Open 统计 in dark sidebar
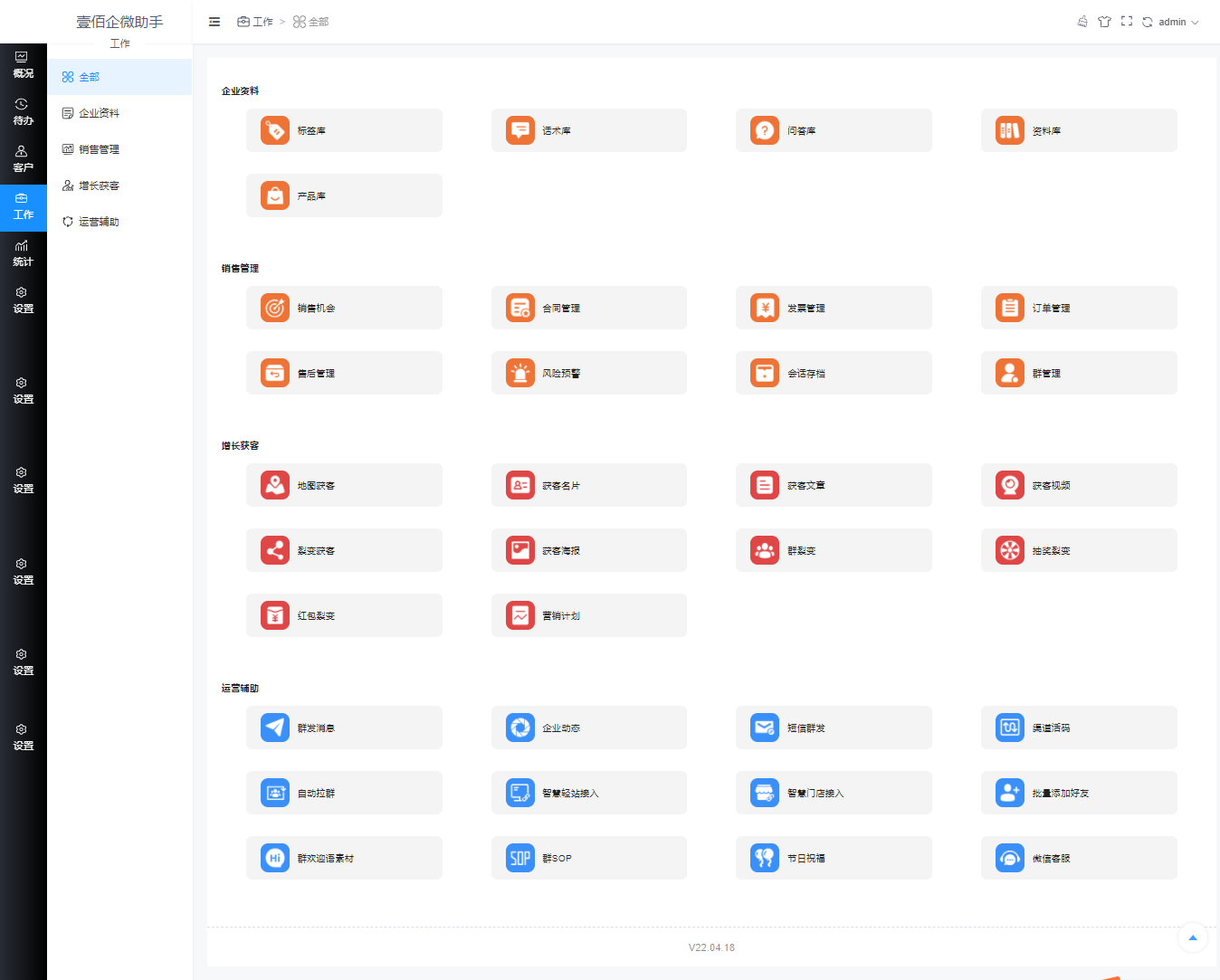The width and height of the screenshot is (1220, 980). [x=24, y=253]
